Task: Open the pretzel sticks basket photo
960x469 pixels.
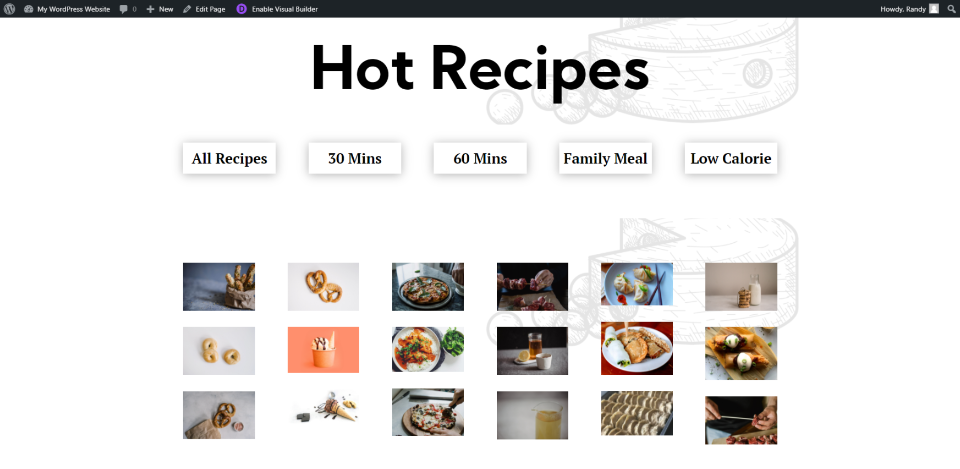Action: tap(219, 287)
